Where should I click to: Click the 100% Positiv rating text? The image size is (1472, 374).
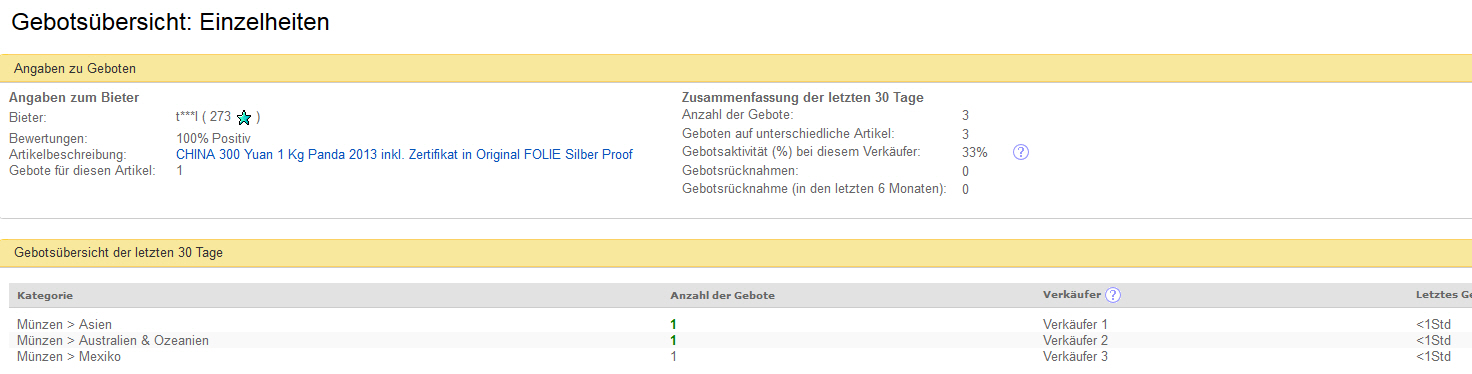tap(213, 138)
